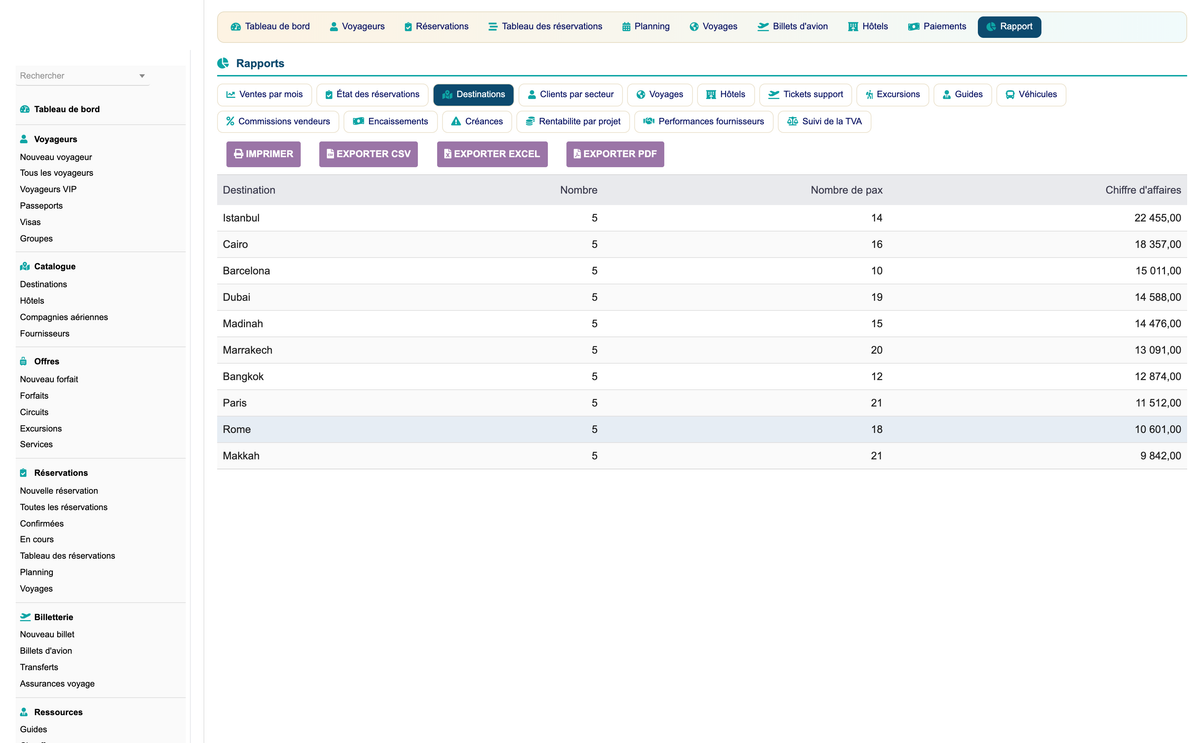Open the search dropdown arrow in sidebar
Screen dimensions: 1200x743
tap(142, 76)
